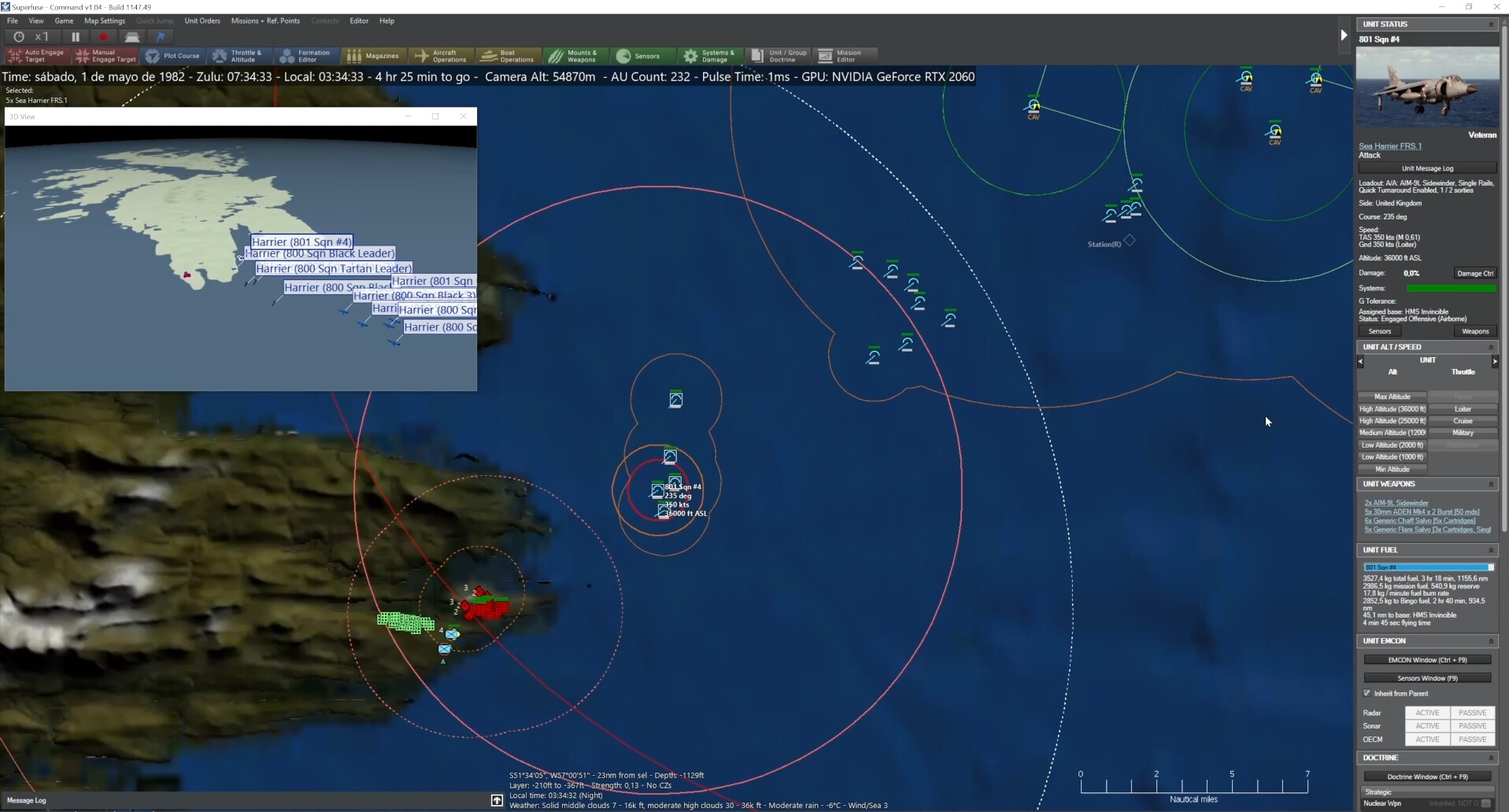The width and height of the screenshot is (1509, 812).
Task: Collapse the DOCTRINE panel header
Action: [1492, 757]
